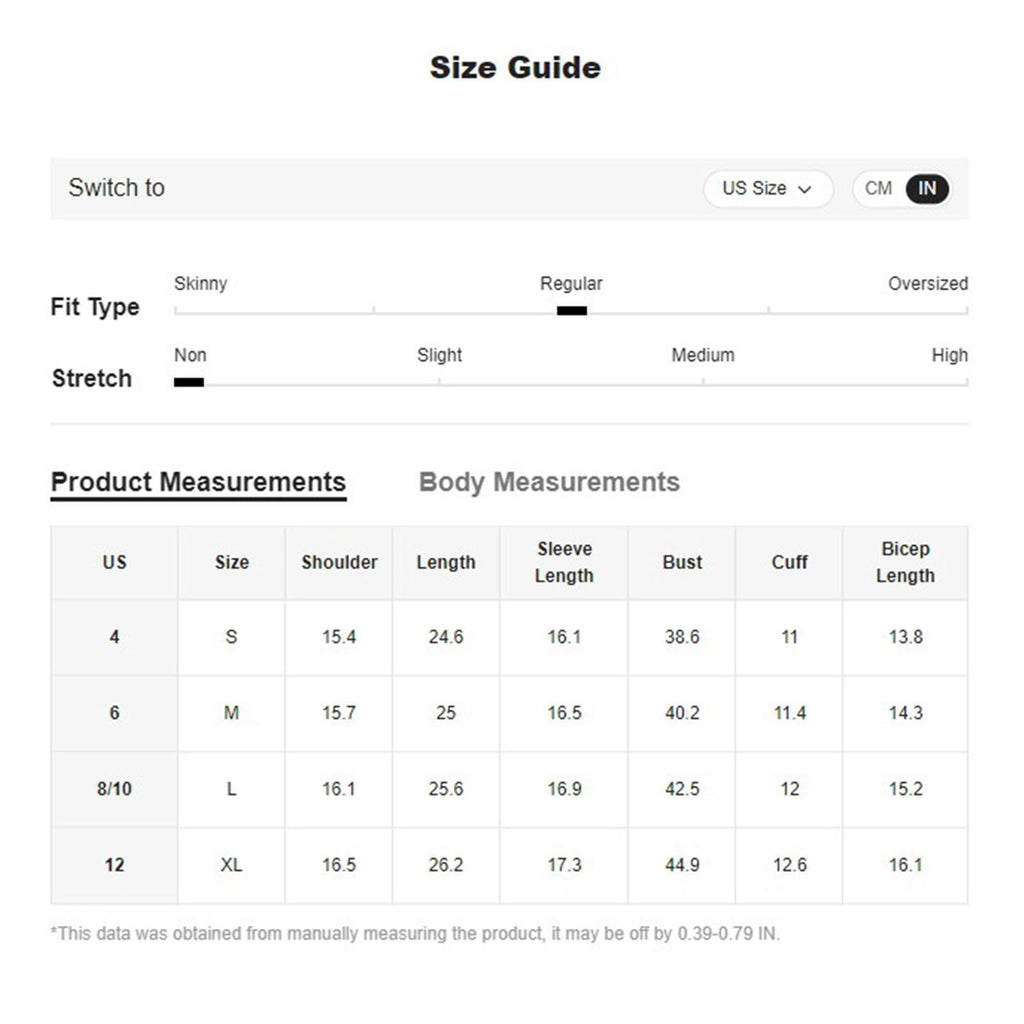The image size is (1024, 1024).
Task: Click the Sleeve Length column header
Action: pos(564,562)
